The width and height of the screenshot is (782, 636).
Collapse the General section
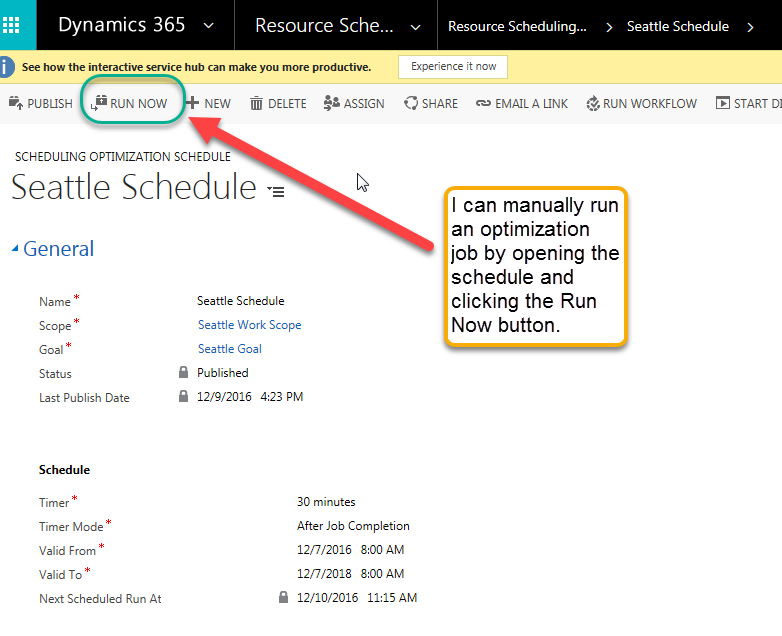[15, 248]
